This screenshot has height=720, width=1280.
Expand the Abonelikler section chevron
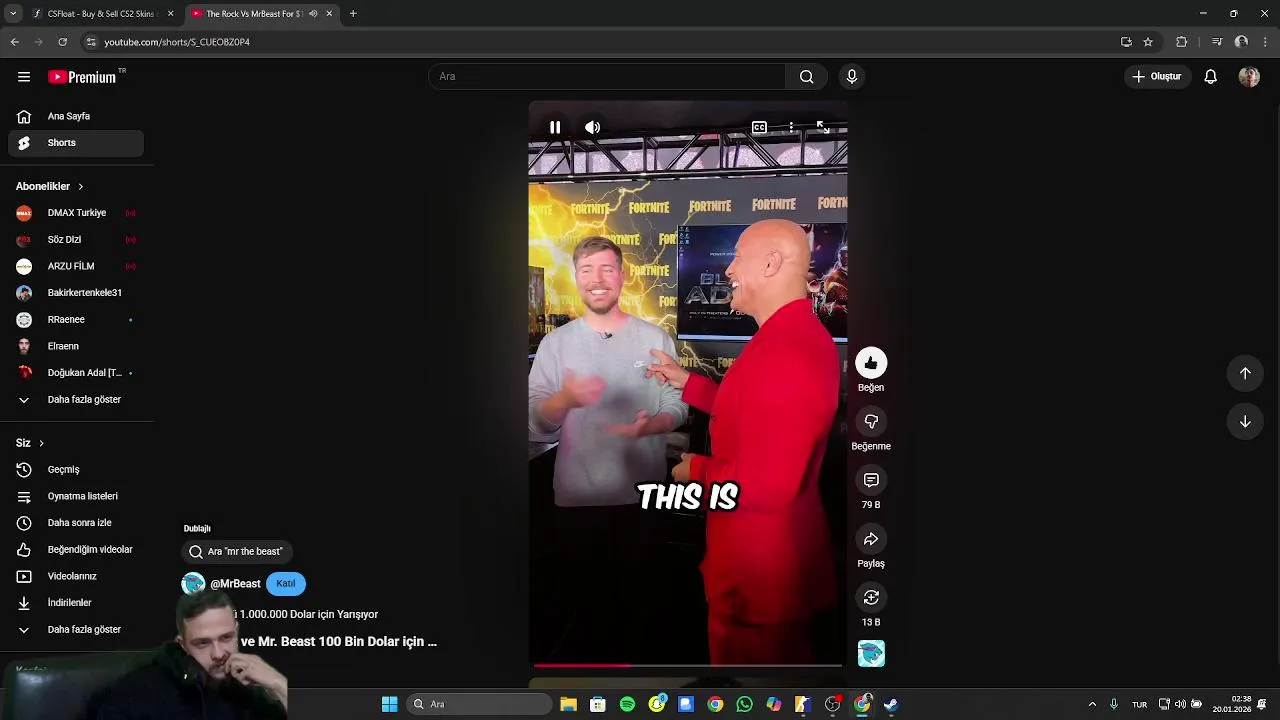pos(81,187)
